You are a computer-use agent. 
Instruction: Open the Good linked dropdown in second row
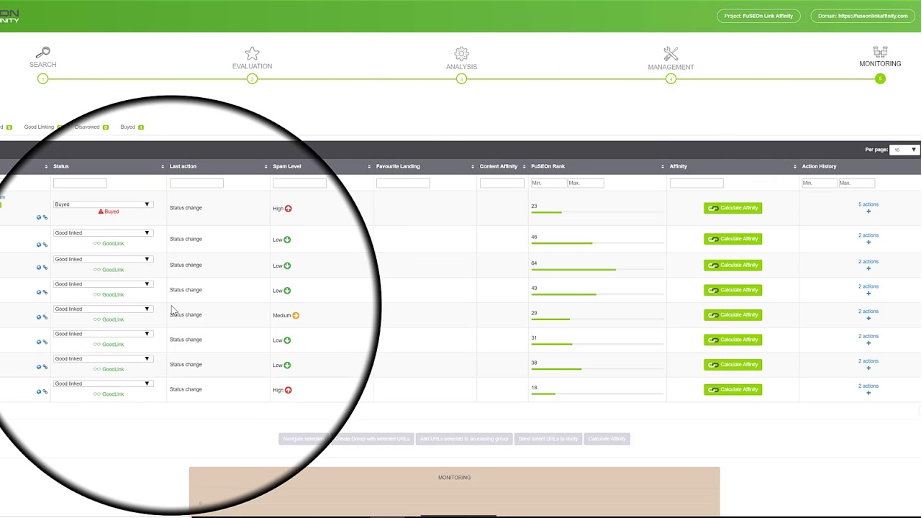pyautogui.click(x=103, y=233)
